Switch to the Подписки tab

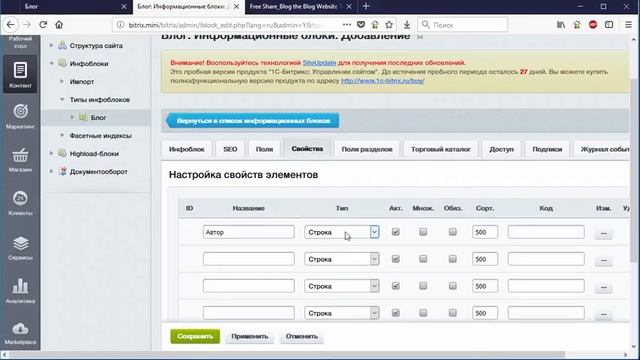[x=547, y=149]
